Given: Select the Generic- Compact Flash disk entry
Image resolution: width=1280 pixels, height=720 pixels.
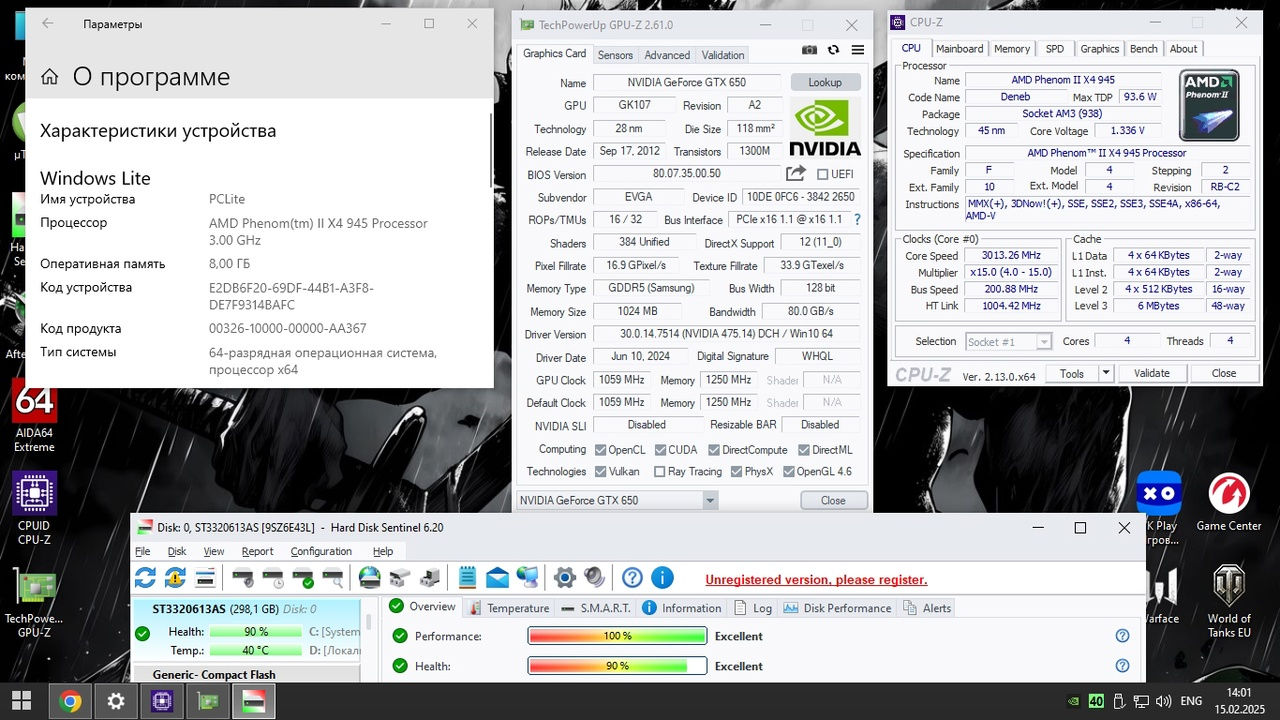Looking at the screenshot, I should (245, 674).
